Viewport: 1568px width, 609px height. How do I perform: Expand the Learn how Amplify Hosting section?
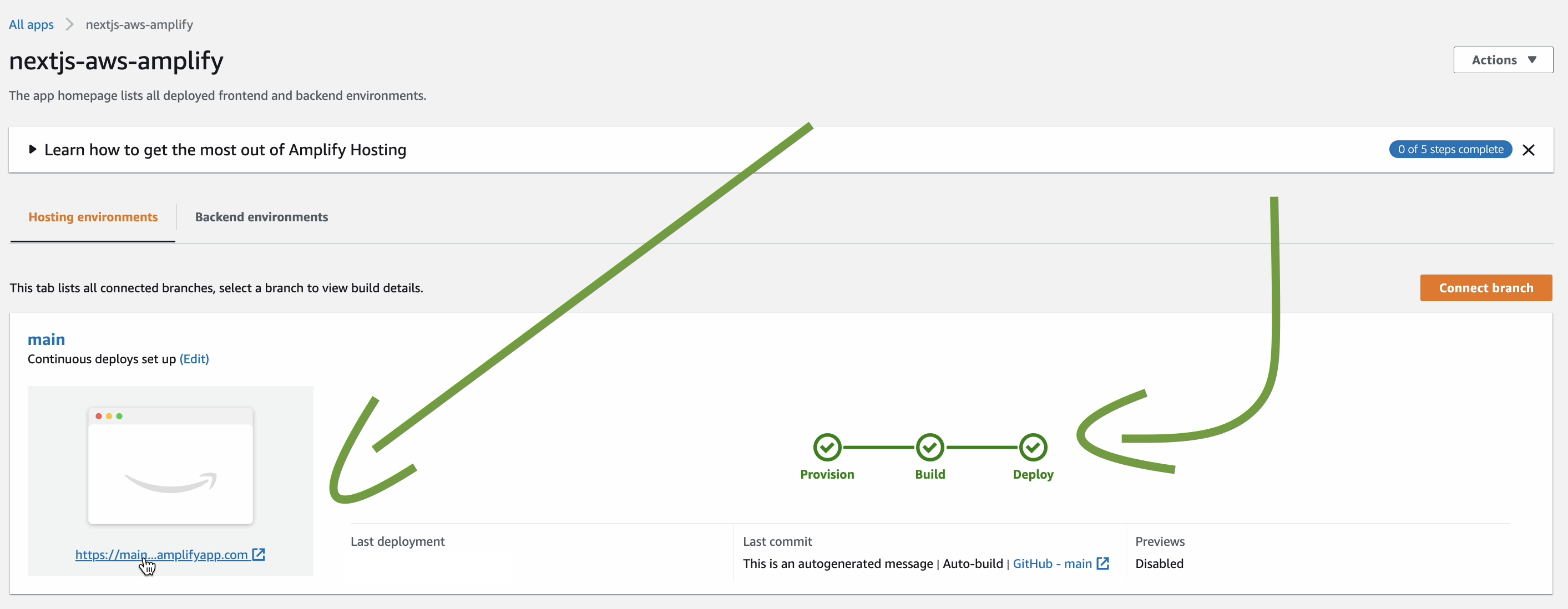pyautogui.click(x=33, y=150)
